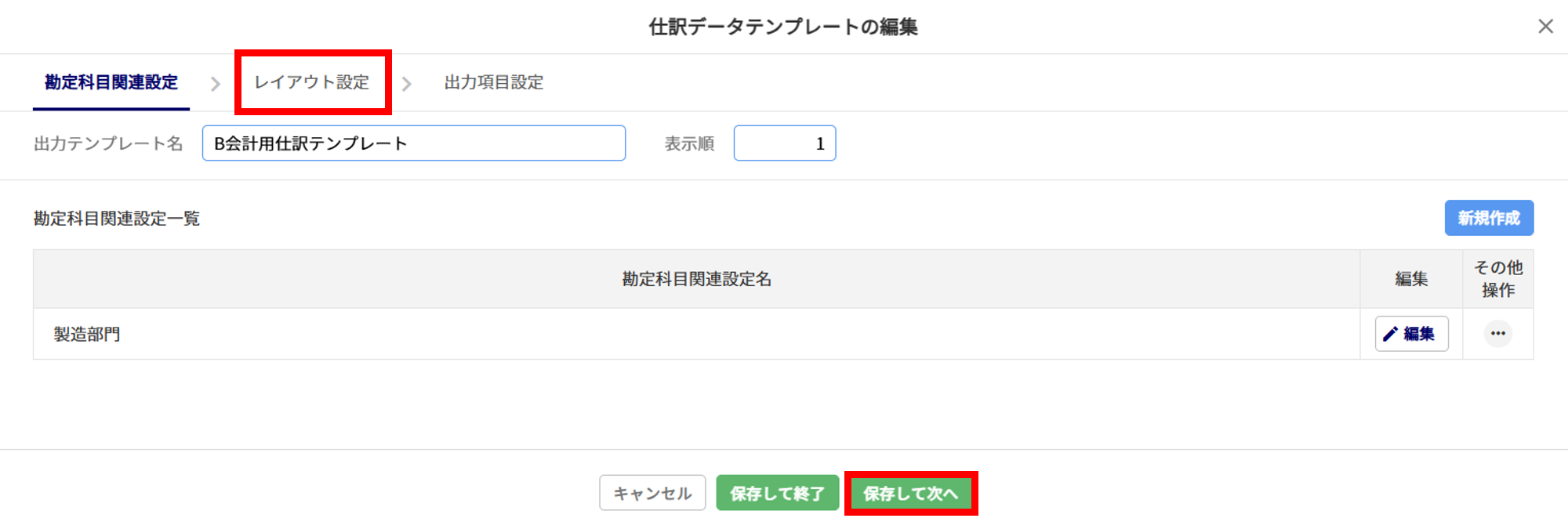The width and height of the screenshot is (1568, 529).
Task: Click 保存して次へ to save and continue
Action: [x=911, y=494]
